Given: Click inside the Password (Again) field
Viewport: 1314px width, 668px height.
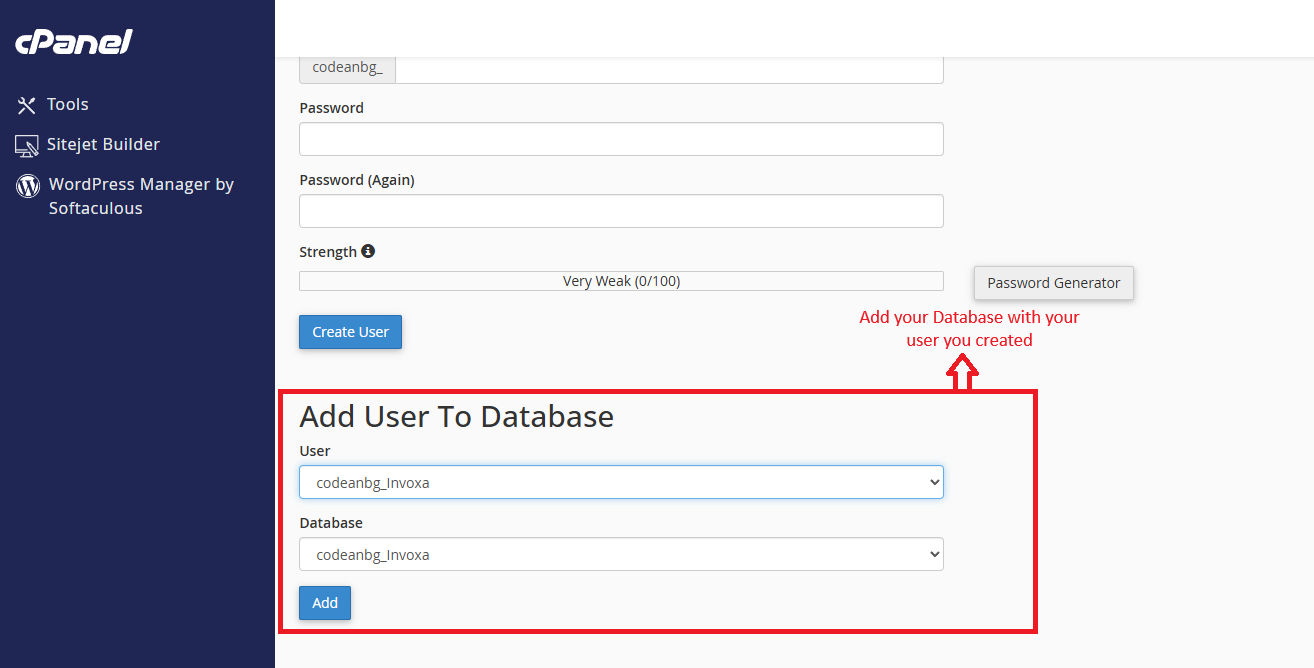Looking at the screenshot, I should tap(620, 211).
